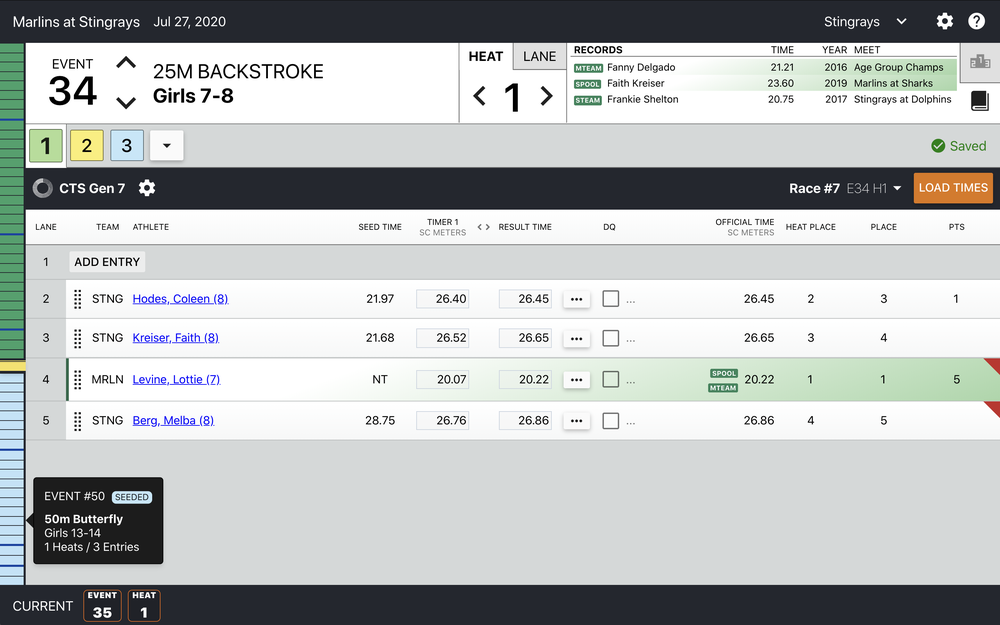Edit result time 26.45 for Hodes
1000x625 pixels.
tap(526, 299)
